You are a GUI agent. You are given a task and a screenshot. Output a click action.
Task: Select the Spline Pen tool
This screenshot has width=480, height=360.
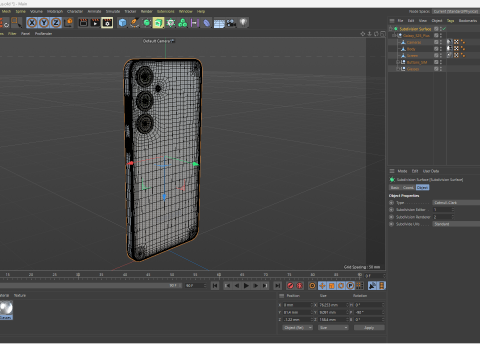134,23
